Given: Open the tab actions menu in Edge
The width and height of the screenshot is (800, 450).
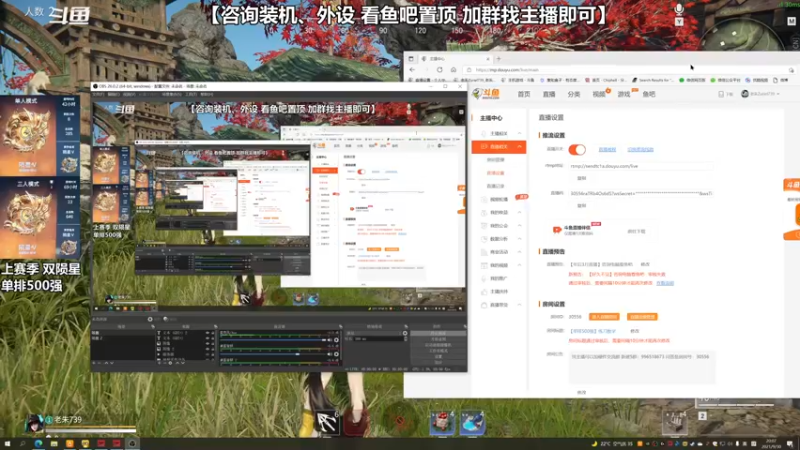Looking at the screenshot, I should click(x=411, y=59).
